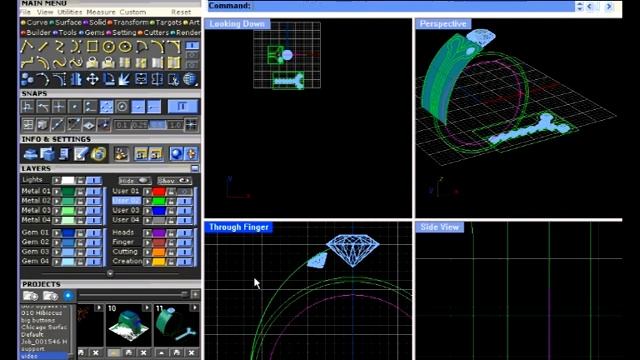Open project thumbnail number 10
This screenshot has height=360, width=640.
point(129,325)
